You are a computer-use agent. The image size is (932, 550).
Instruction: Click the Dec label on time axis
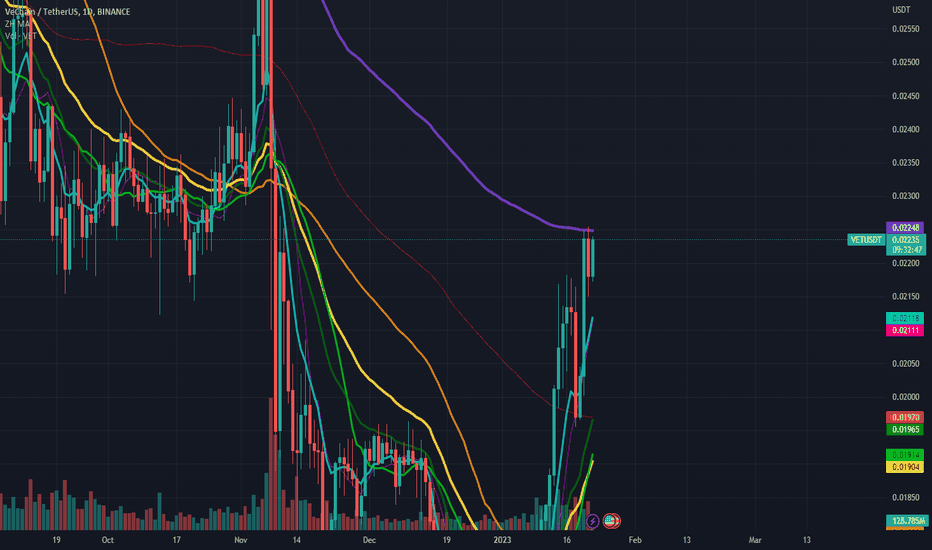coord(369,540)
